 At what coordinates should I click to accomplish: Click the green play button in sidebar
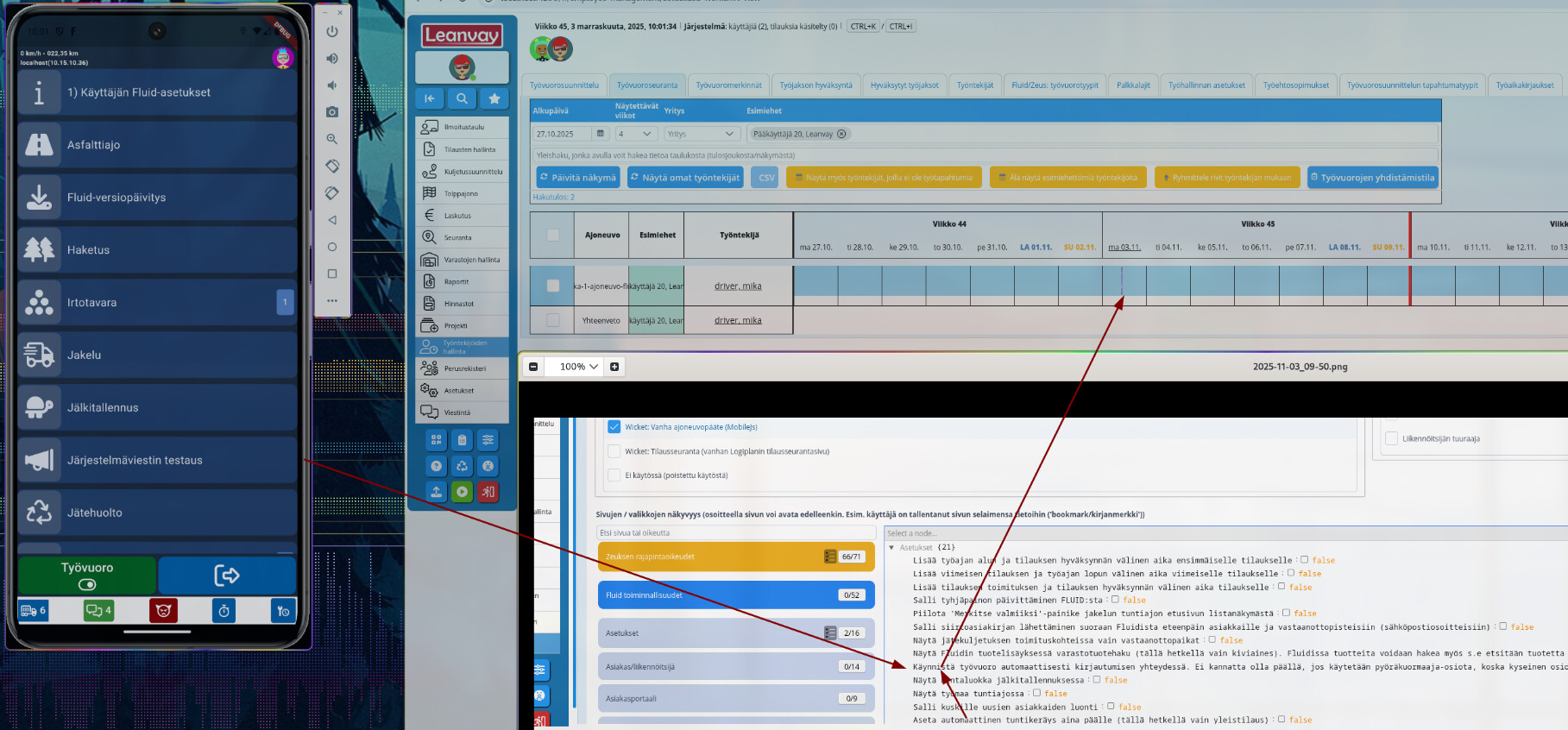463,492
